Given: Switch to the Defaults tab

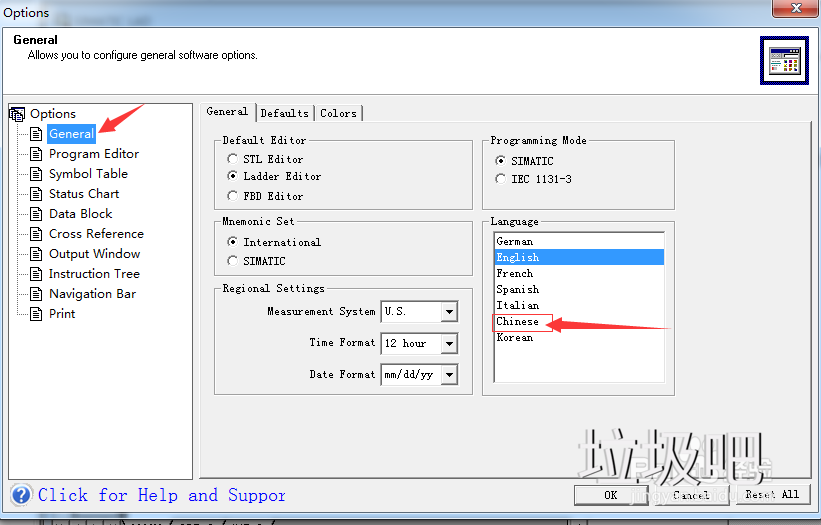Looking at the screenshot, I should point(285,113).
